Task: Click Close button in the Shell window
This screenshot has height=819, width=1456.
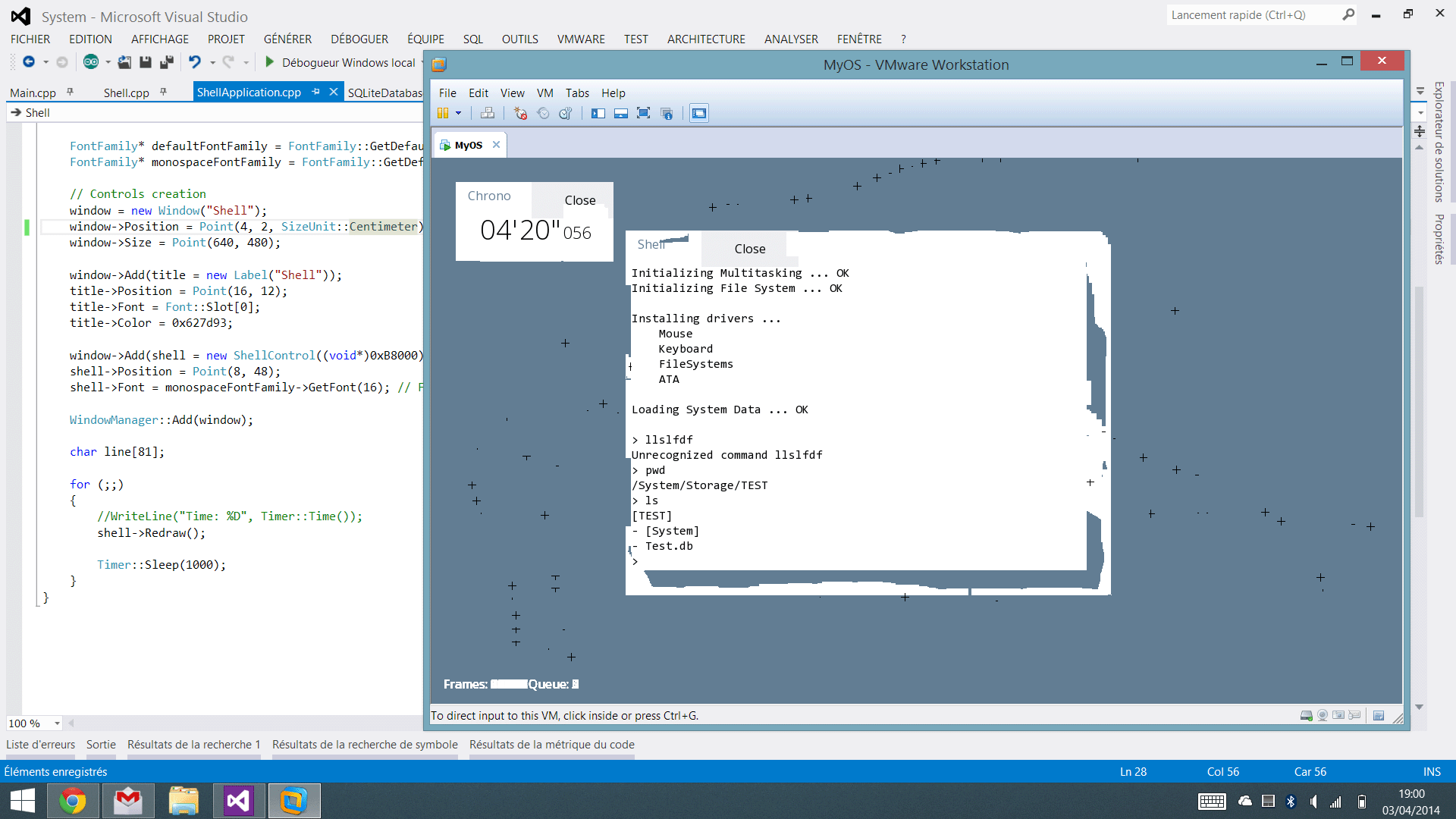Action: pos(750,249)
